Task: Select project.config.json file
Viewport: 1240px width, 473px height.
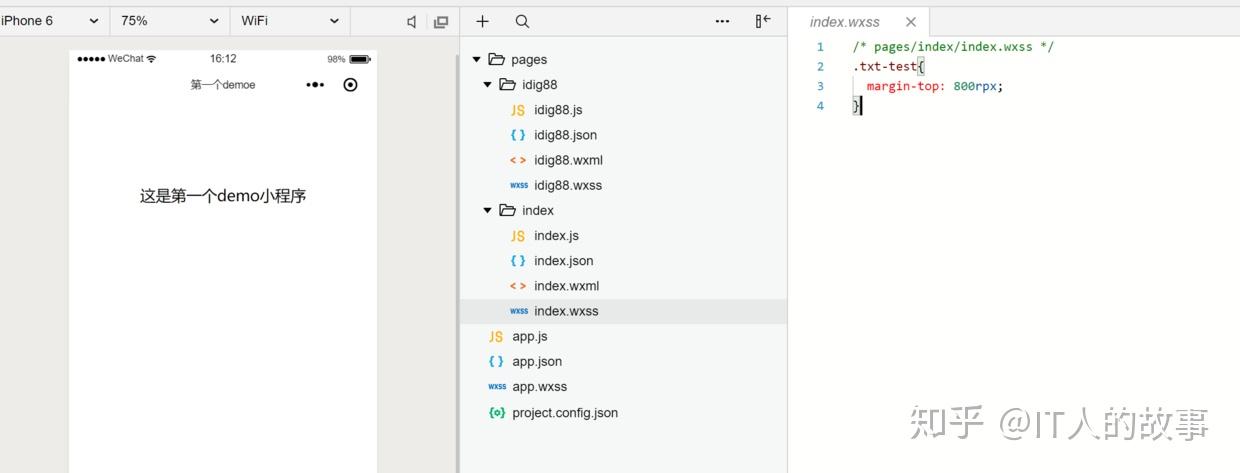Action: [565, 413]
